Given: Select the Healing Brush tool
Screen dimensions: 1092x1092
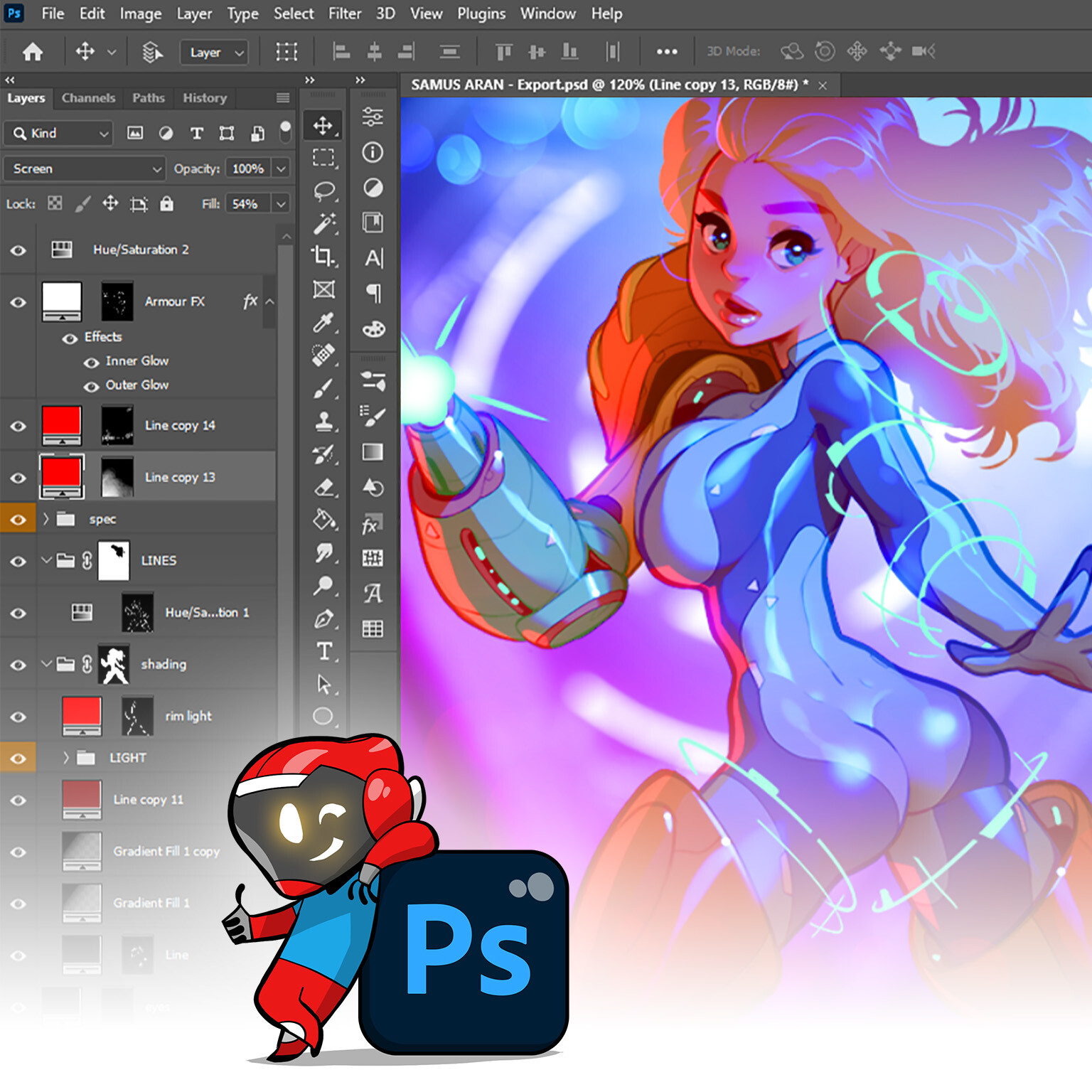Looking at the screenshot, I should (323, 355).
